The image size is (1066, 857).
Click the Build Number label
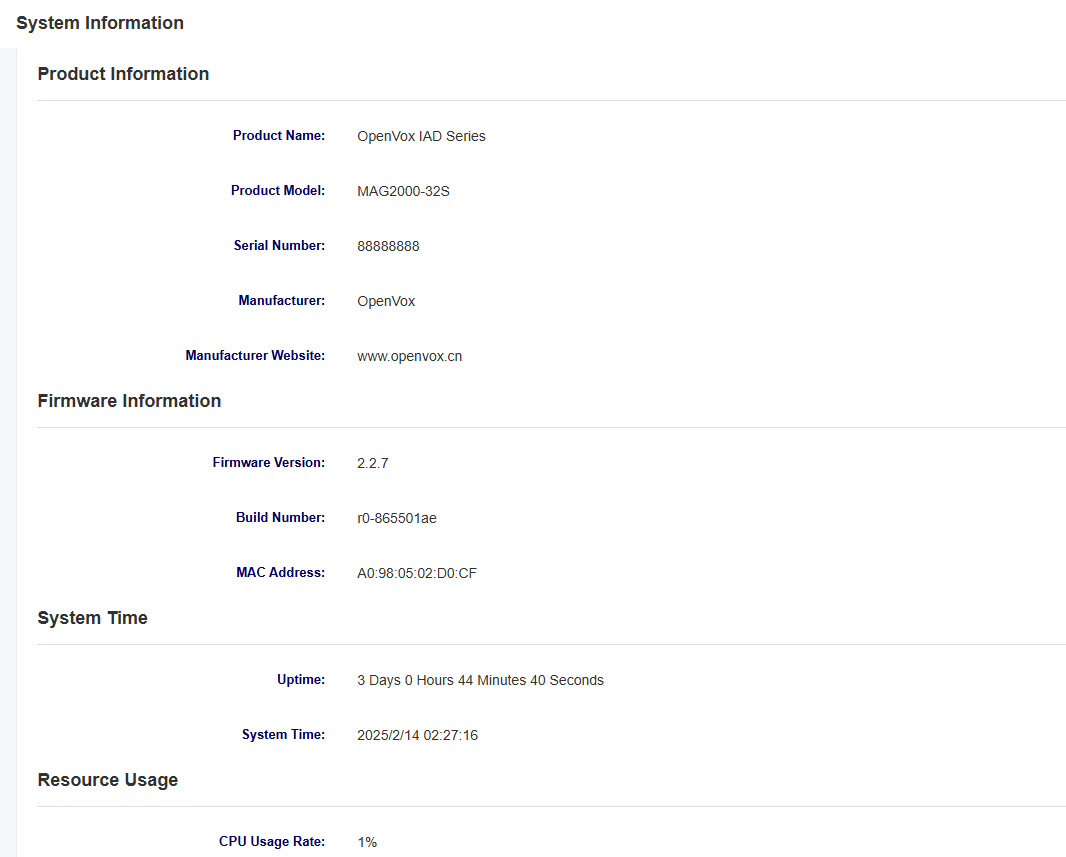pos(280,517)
